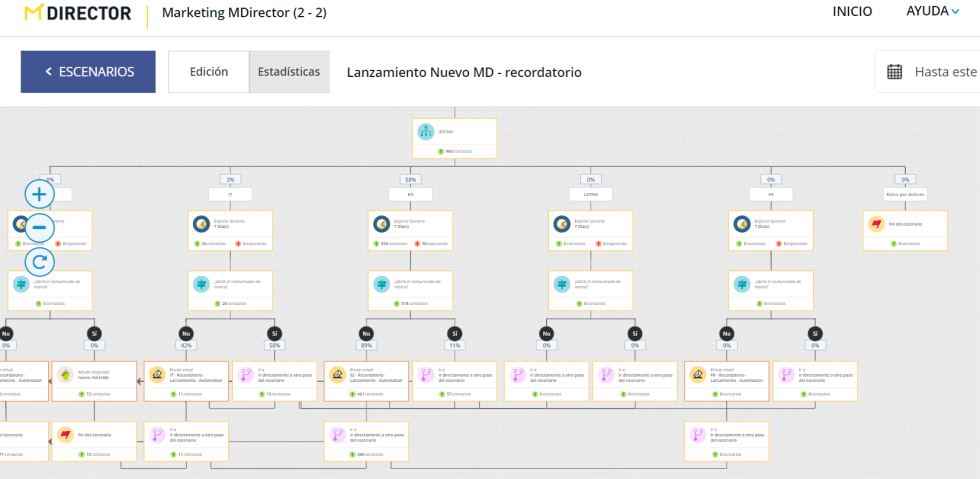980x479 pixels.
Task: Click the email send icon in the FR branch
Action: coord(698,375)
